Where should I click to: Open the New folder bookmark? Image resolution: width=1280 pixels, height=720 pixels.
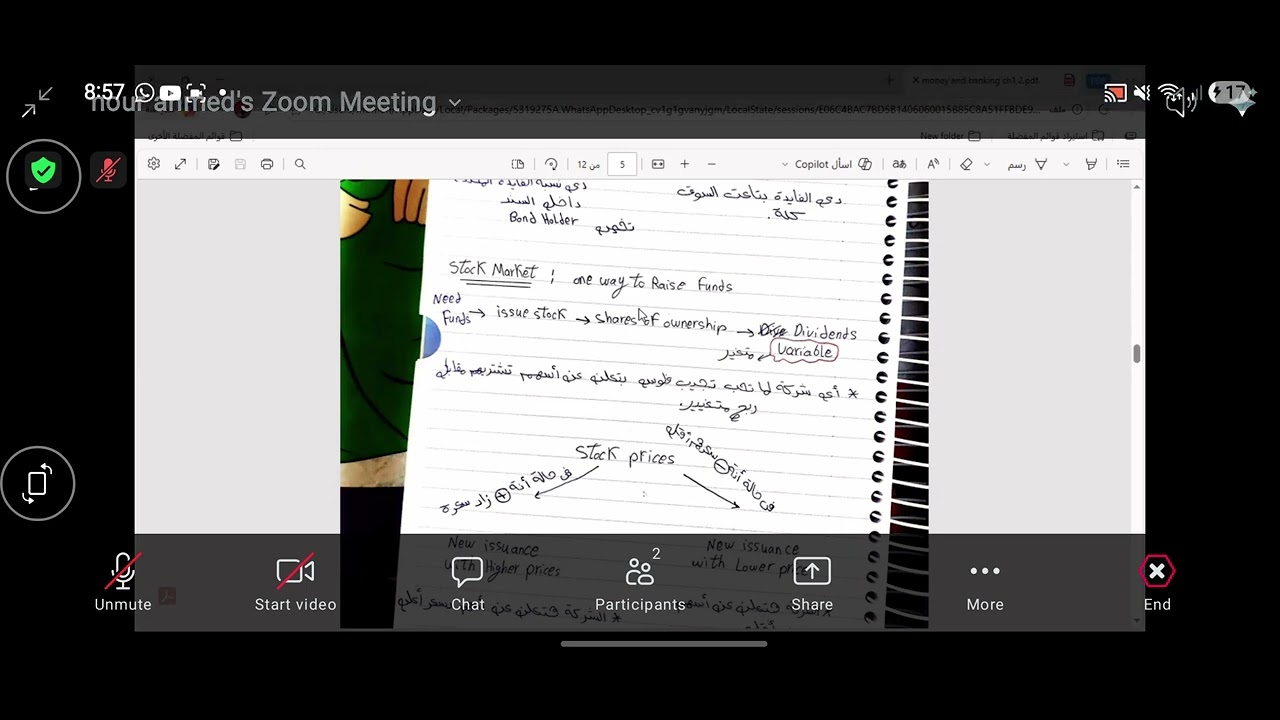(950, 136)
